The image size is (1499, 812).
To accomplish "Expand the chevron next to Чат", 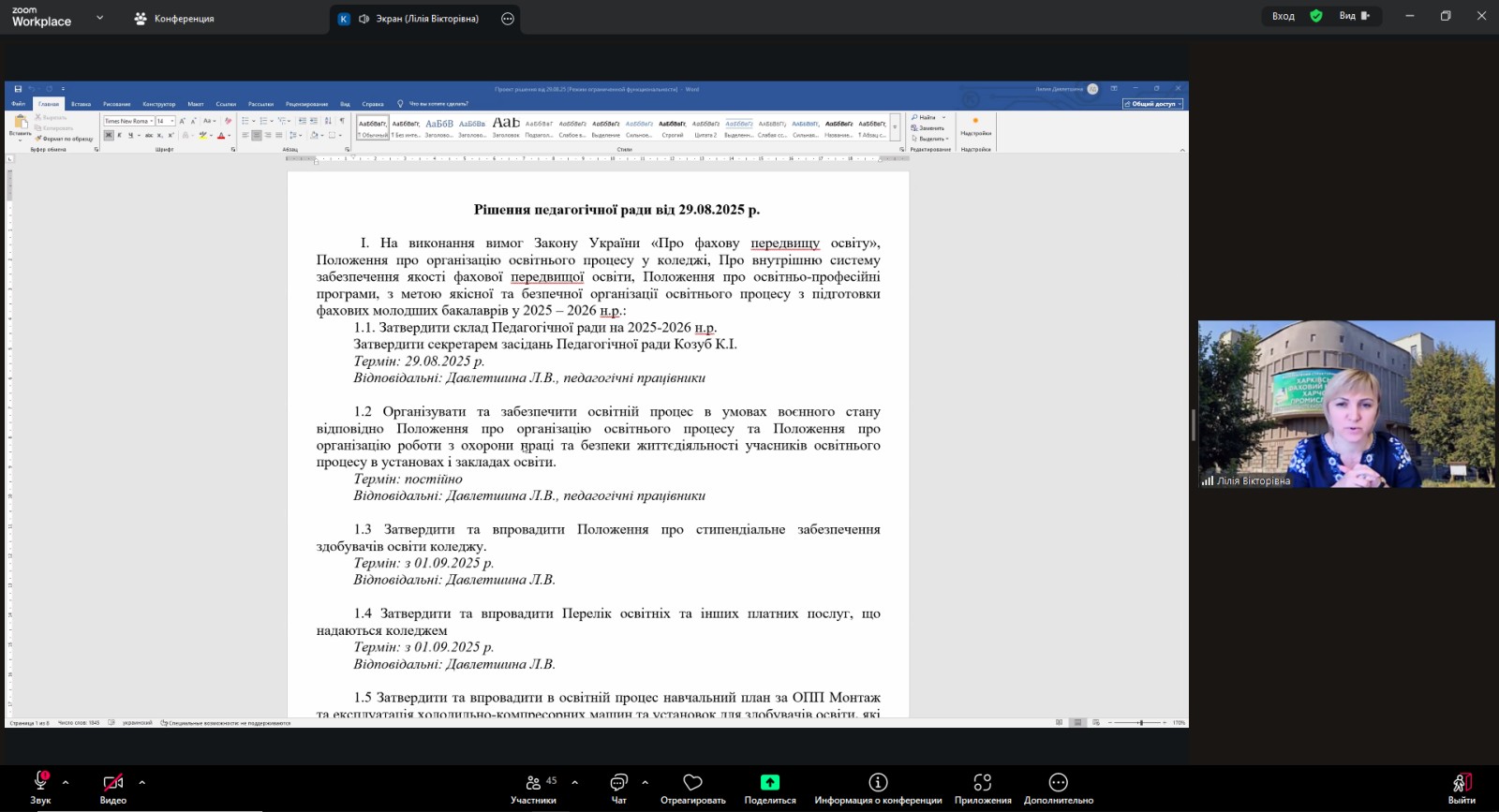I will pyautogui.click(x=646, y=782).
